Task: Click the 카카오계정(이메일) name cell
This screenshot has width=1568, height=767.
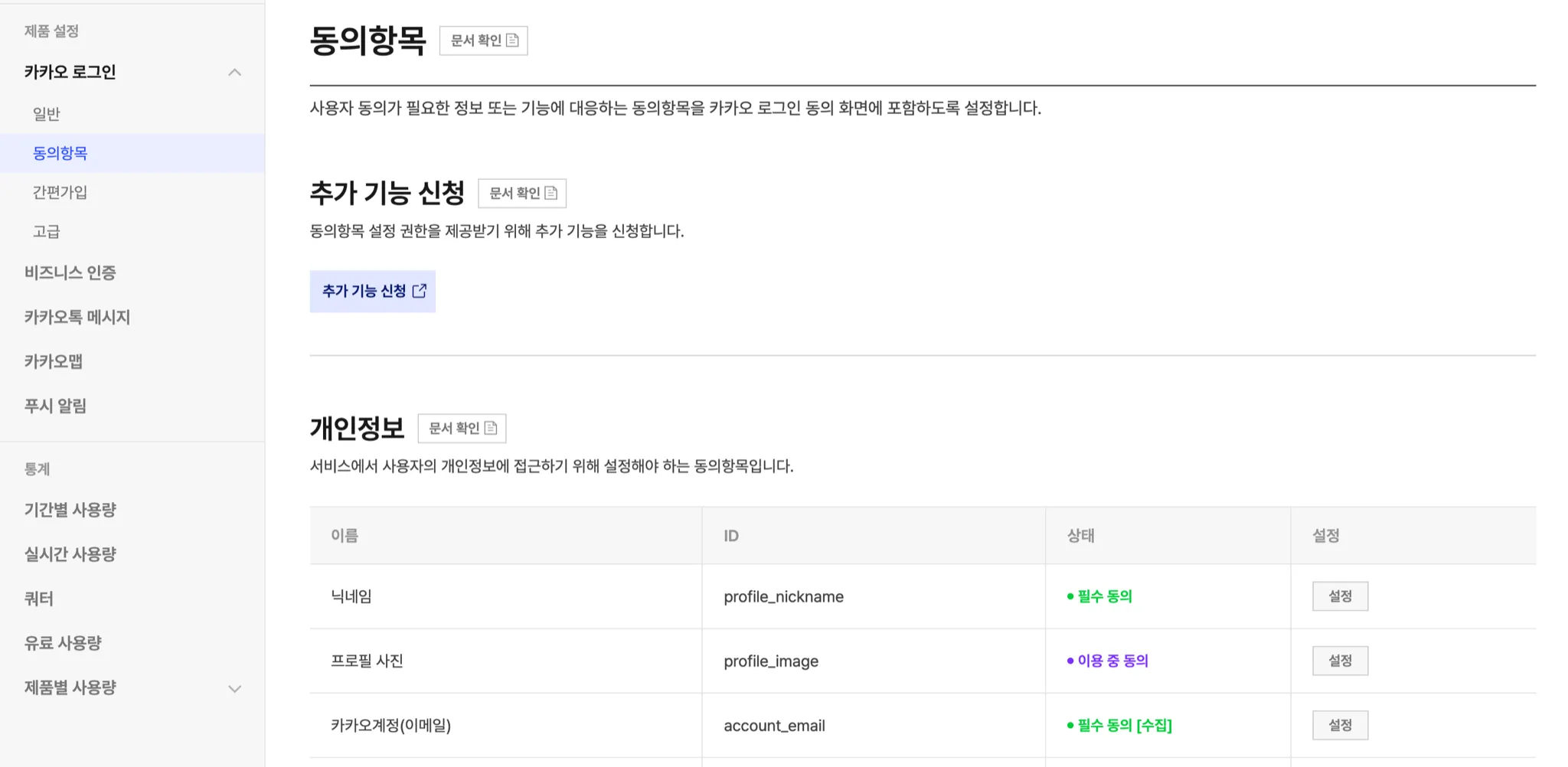Action: (x=505, y=725)
